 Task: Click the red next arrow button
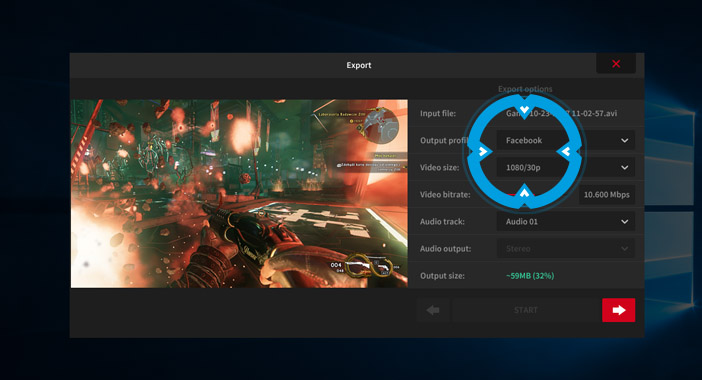(618, 310)
